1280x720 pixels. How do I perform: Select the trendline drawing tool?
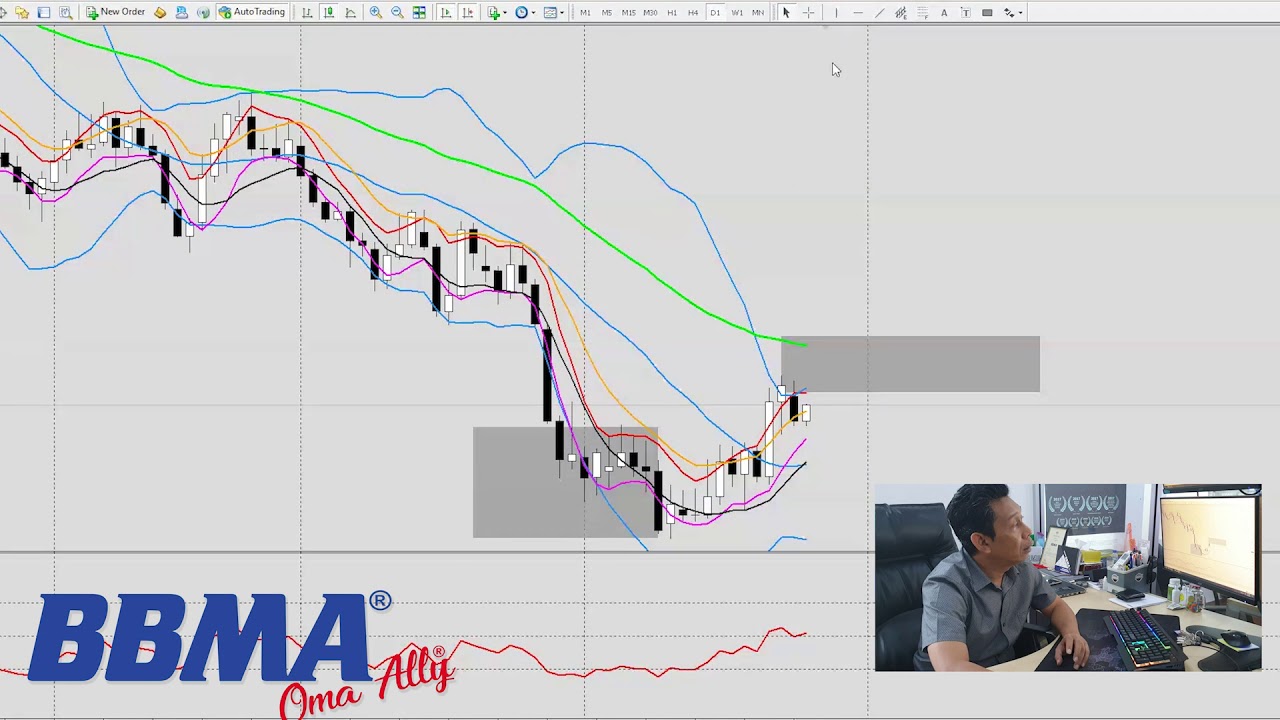click(879, 12)
